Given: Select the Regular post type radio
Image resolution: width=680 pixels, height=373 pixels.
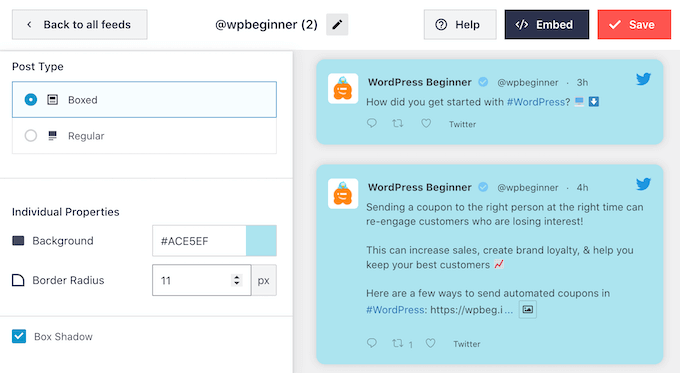Looking at the screenshot, I should (31, 136).
